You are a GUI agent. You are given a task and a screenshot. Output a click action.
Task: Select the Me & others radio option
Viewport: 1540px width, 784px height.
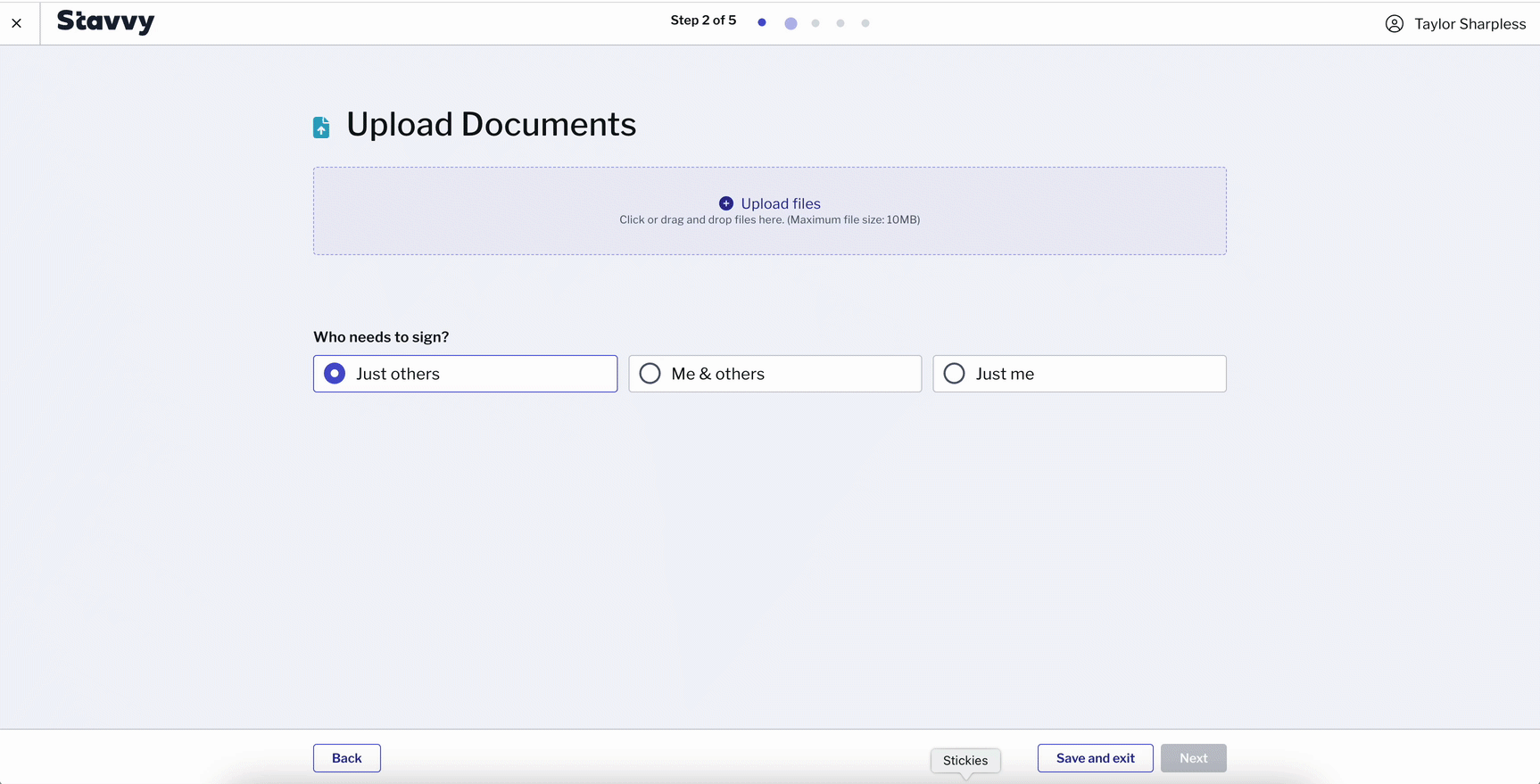(774, 374)
